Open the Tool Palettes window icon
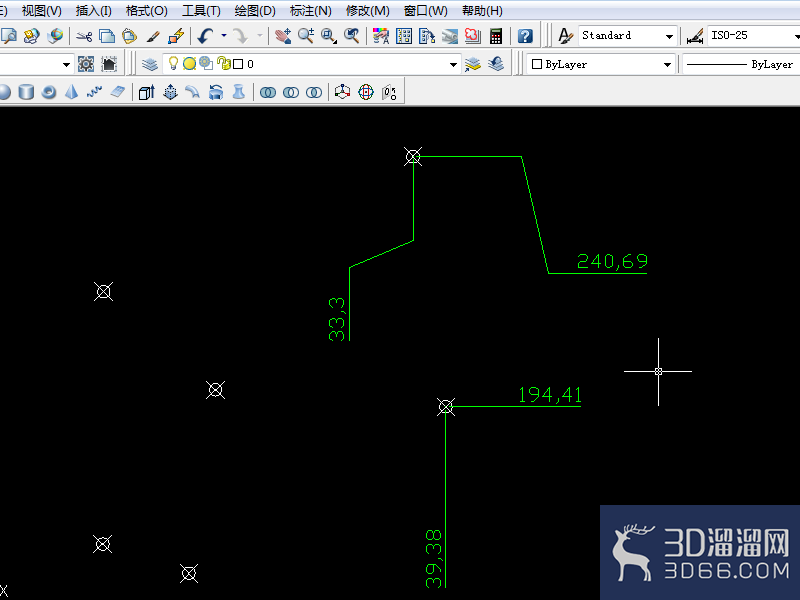Screen dimensions: 800x600 [x=427, y=36]
